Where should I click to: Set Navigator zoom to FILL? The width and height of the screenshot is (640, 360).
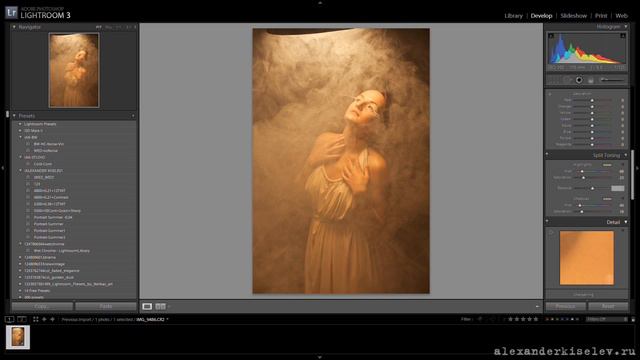[x=108, y=27]
